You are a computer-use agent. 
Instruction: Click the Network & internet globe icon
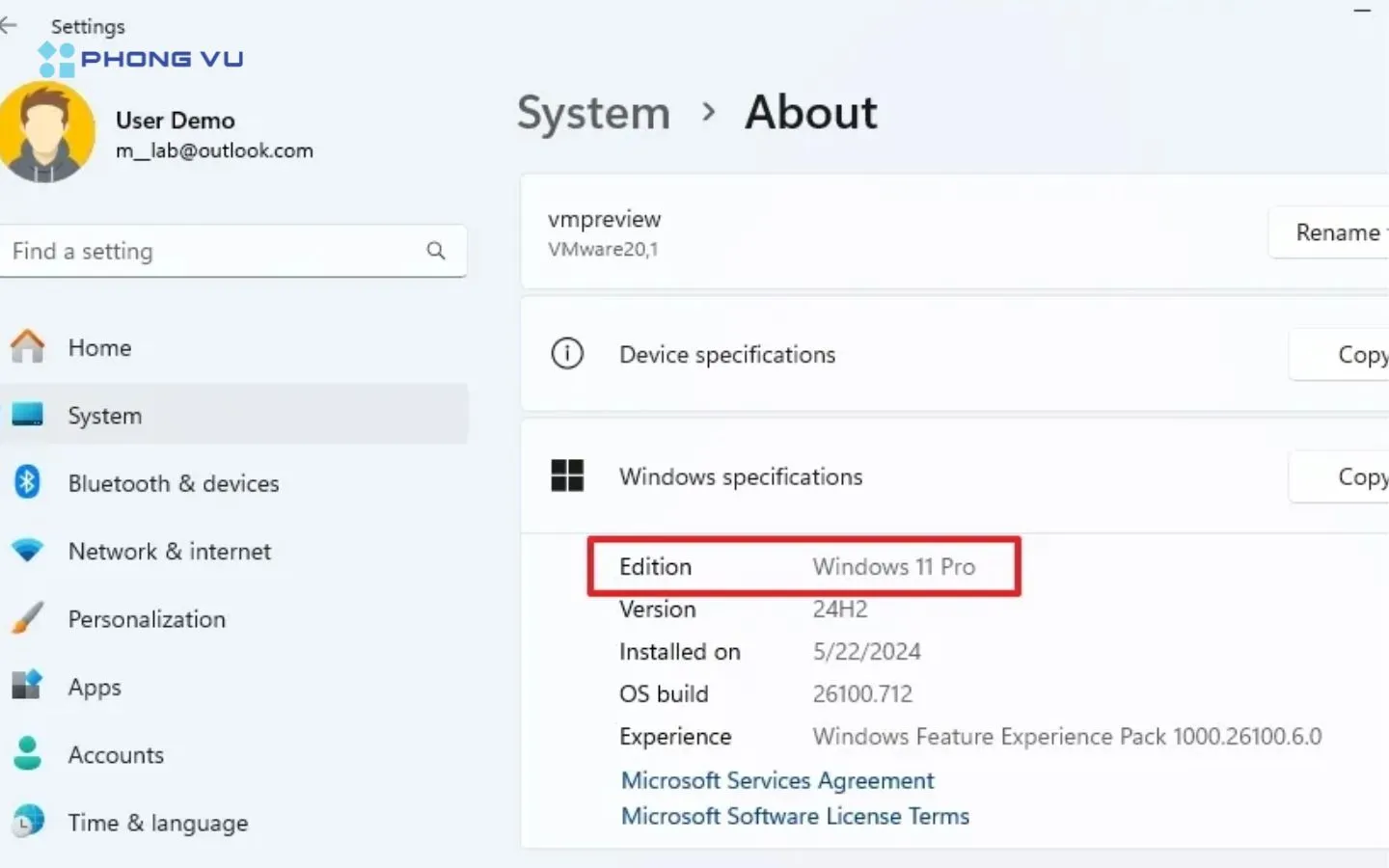point(28,551)
